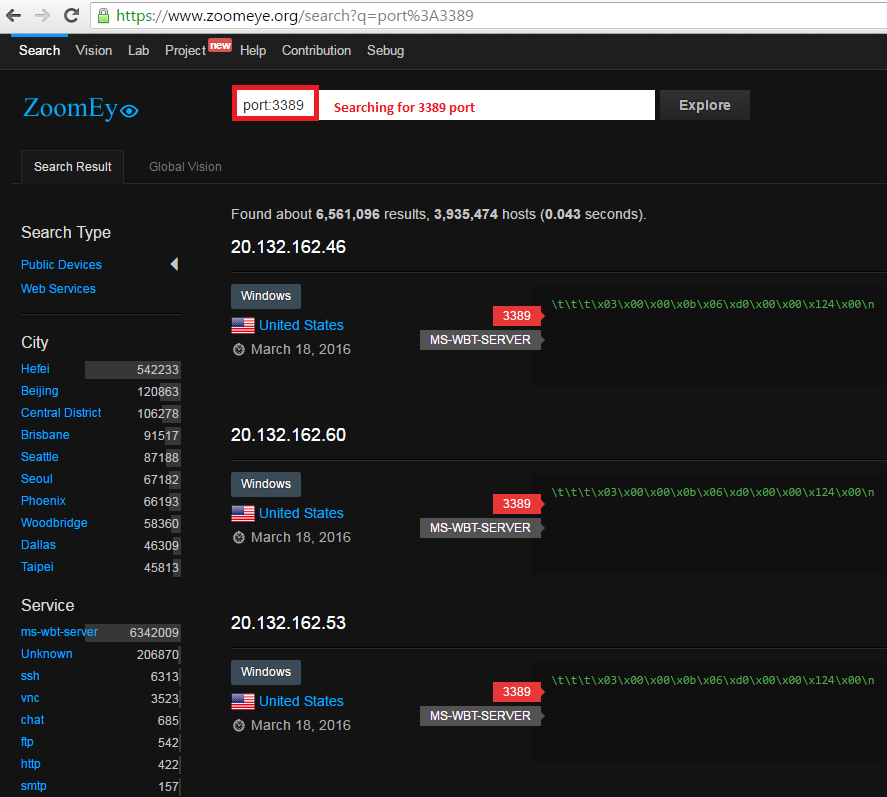
Task: Filter results by Hefei city
Action: 35,368
